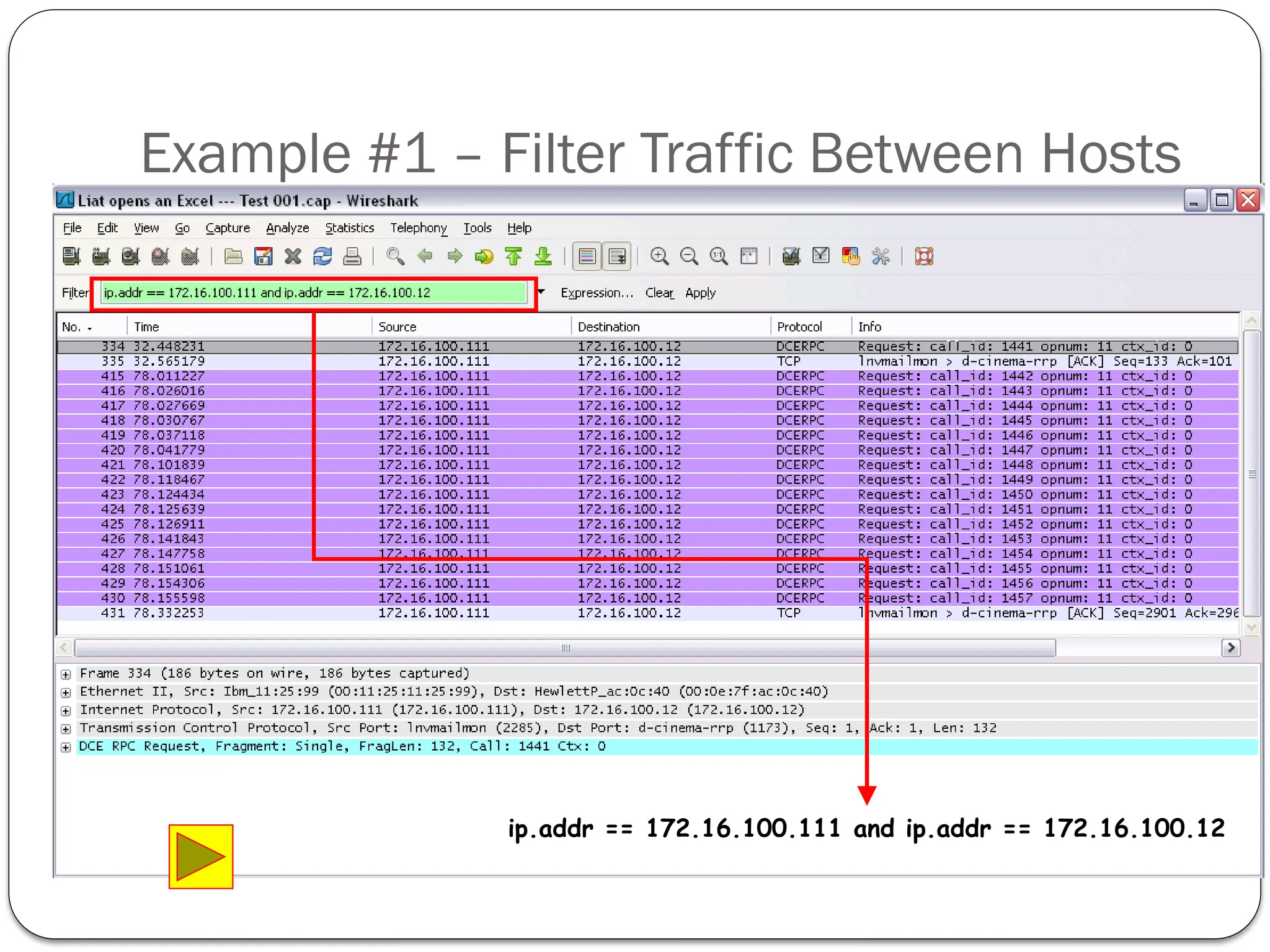Expand the Frame 334 tree node
1270x952 pixels.
pos(66,674)
